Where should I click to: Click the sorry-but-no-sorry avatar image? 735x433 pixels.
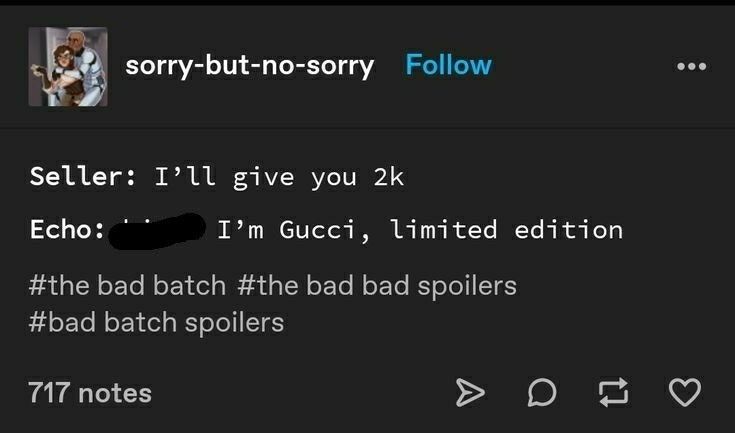click(68, 67)
